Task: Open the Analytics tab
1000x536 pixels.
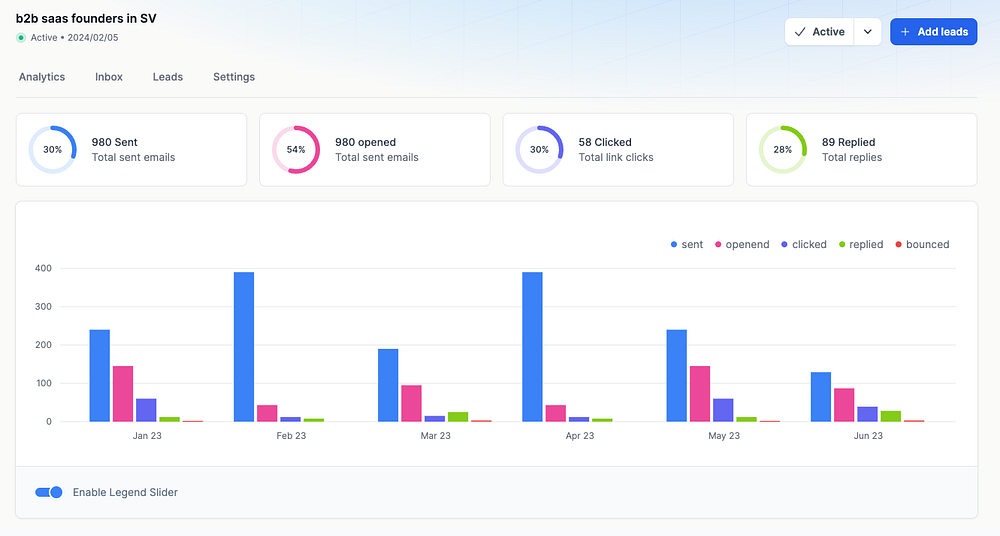Action: click(x=42, y=77)
